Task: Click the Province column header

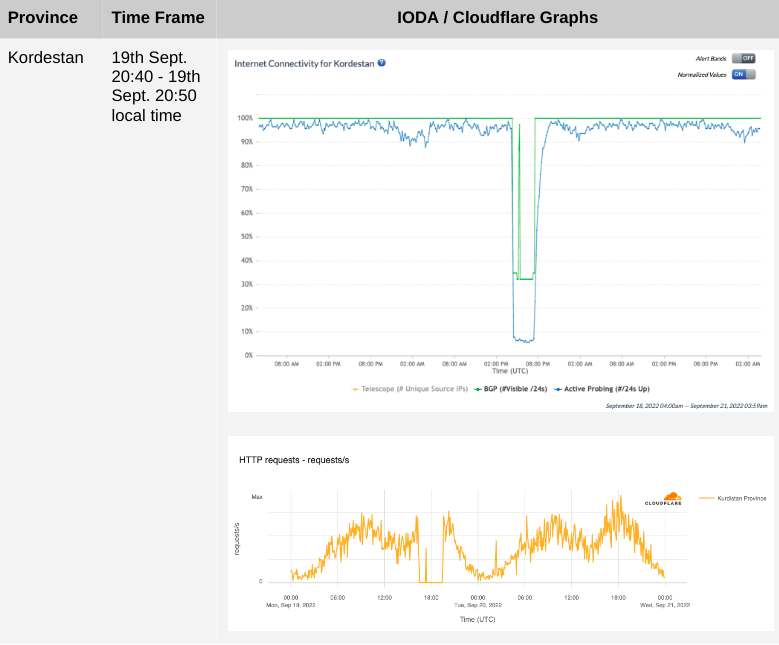Action: tap(43, 17)
